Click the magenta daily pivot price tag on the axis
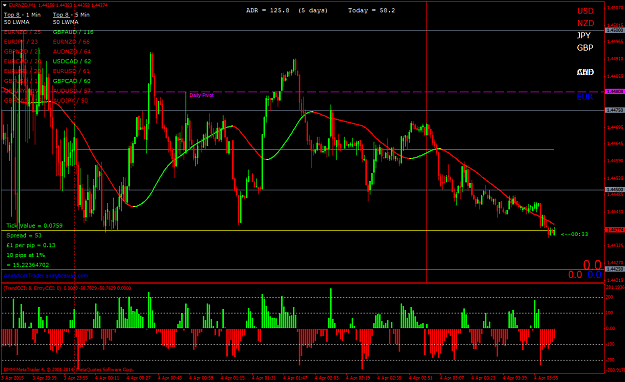625x382 pixels. click(615, 92)
